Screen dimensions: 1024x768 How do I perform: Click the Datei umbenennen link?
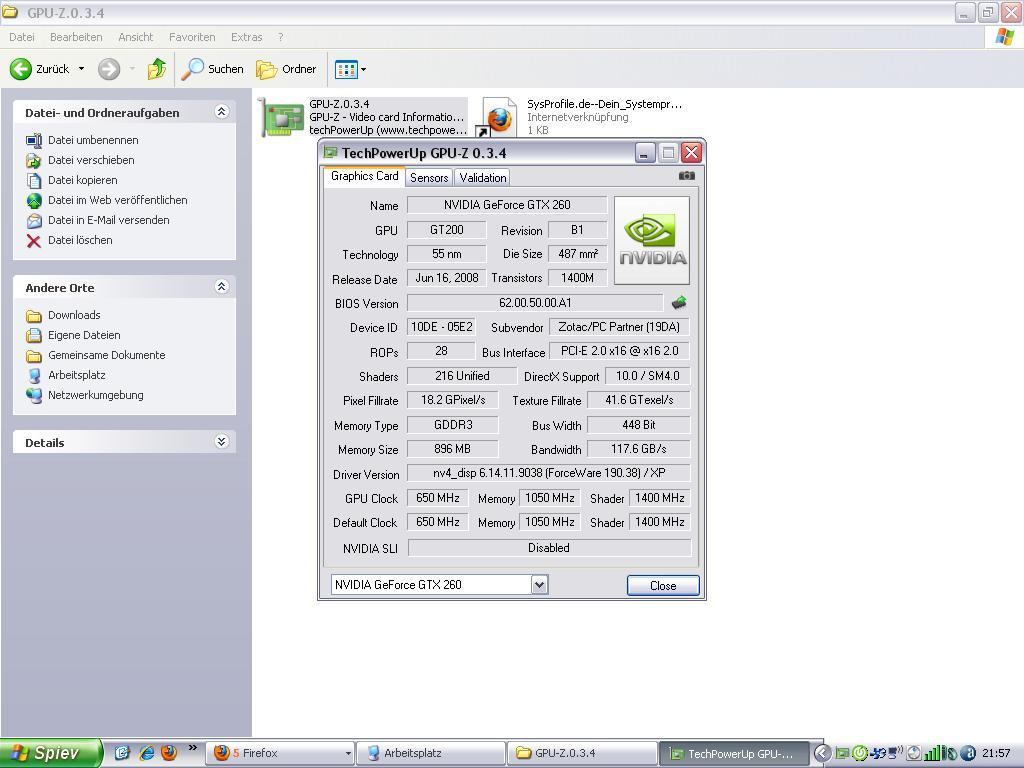[x=93, y=140]
